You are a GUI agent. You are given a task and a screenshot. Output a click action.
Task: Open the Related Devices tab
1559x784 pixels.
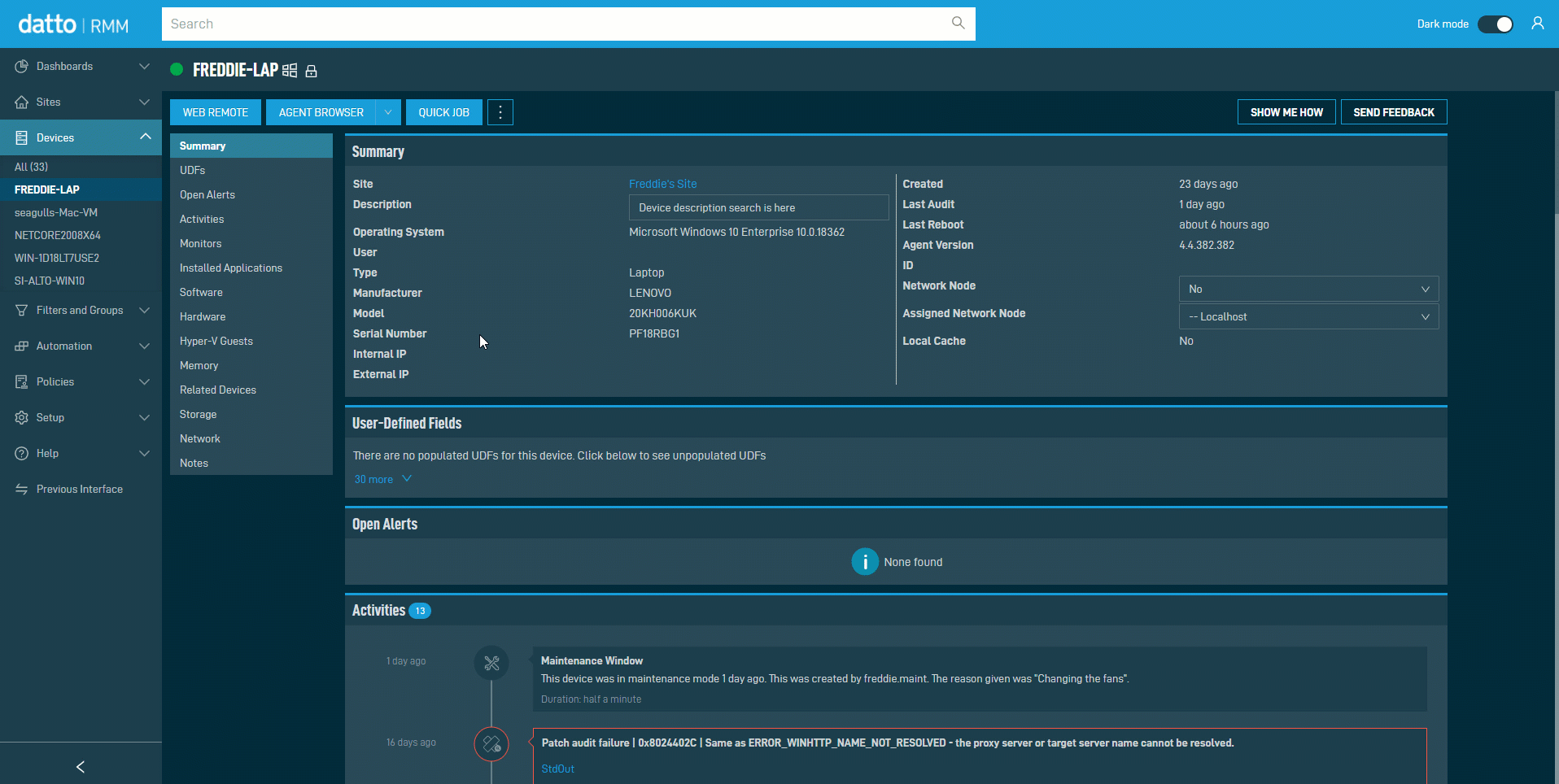point(251,390)
